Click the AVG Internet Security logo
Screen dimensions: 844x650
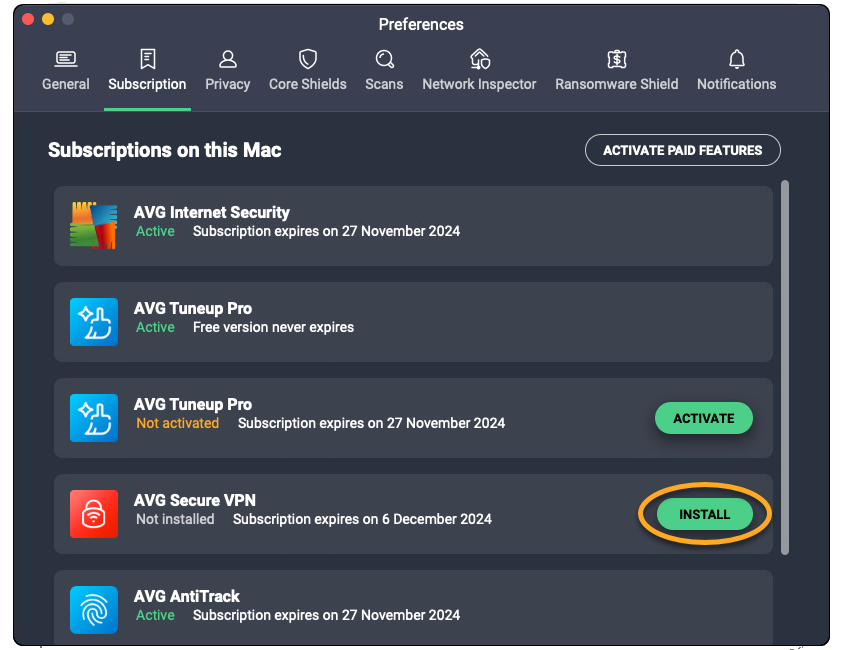(94, 225)
